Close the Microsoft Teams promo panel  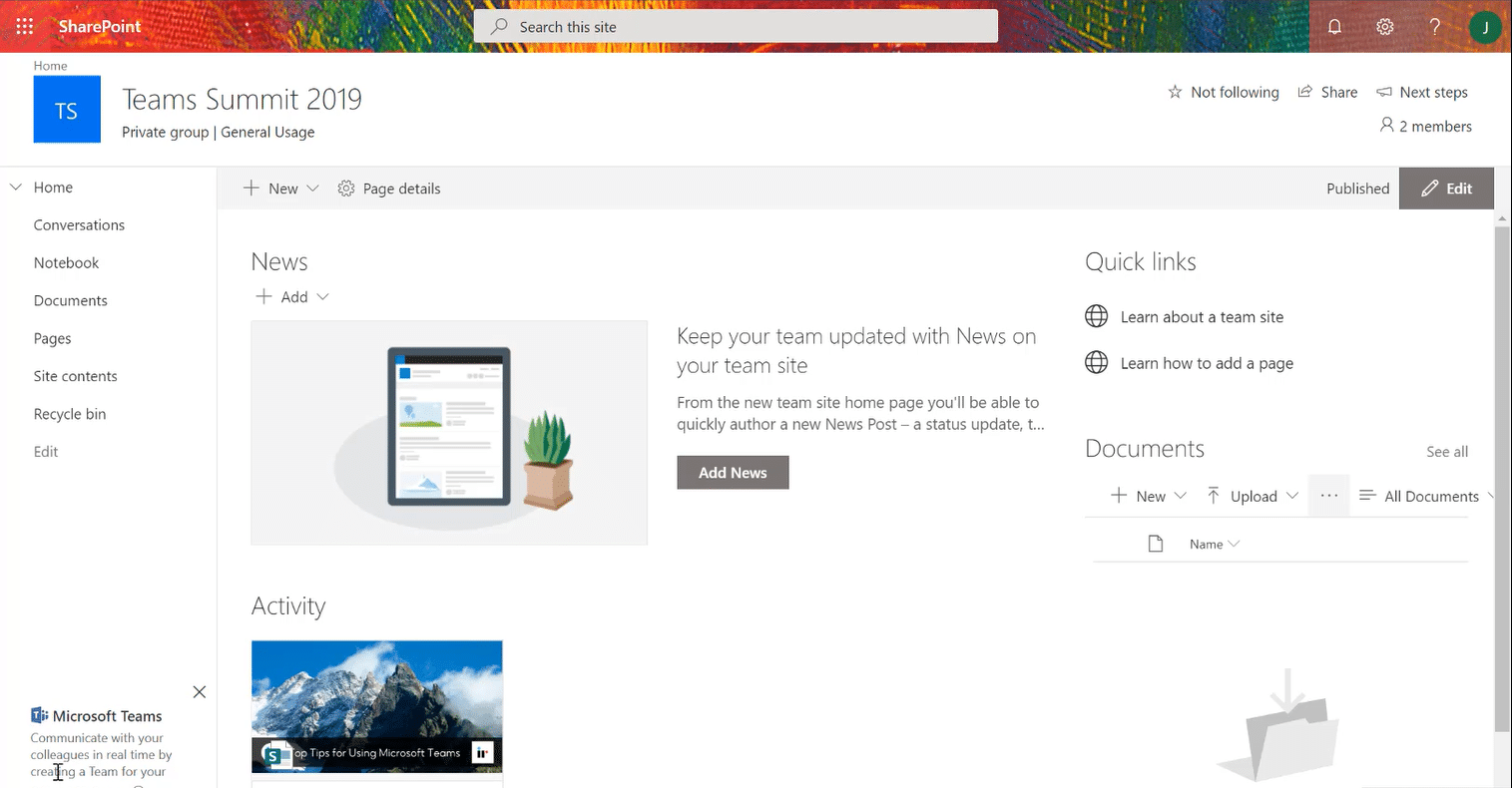[200, 692]
